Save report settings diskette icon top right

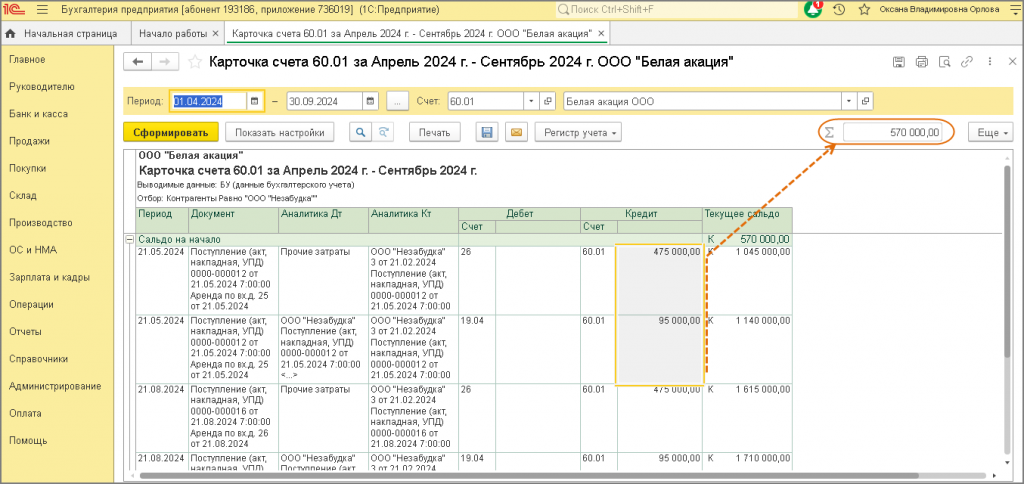tap(899, 62)
